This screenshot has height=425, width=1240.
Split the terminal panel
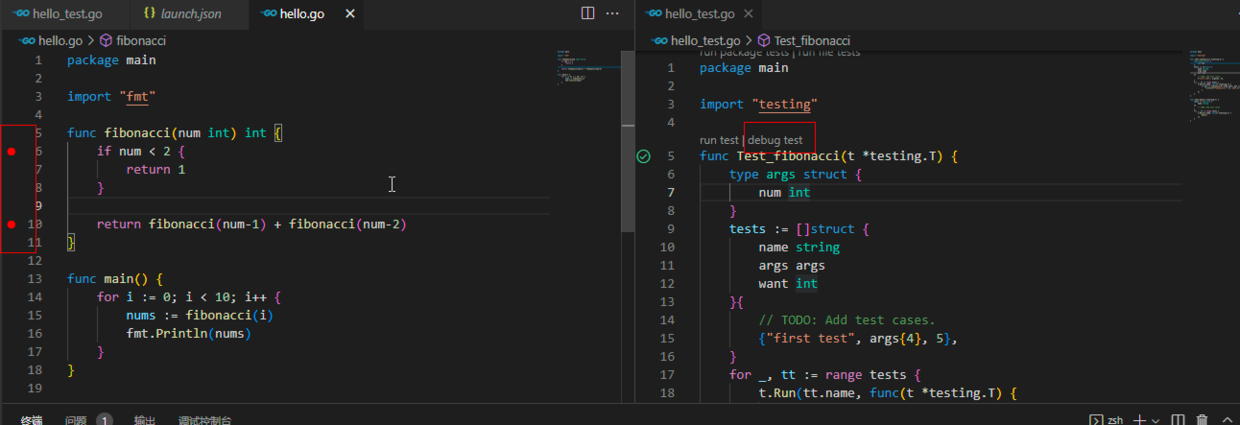1179,421
